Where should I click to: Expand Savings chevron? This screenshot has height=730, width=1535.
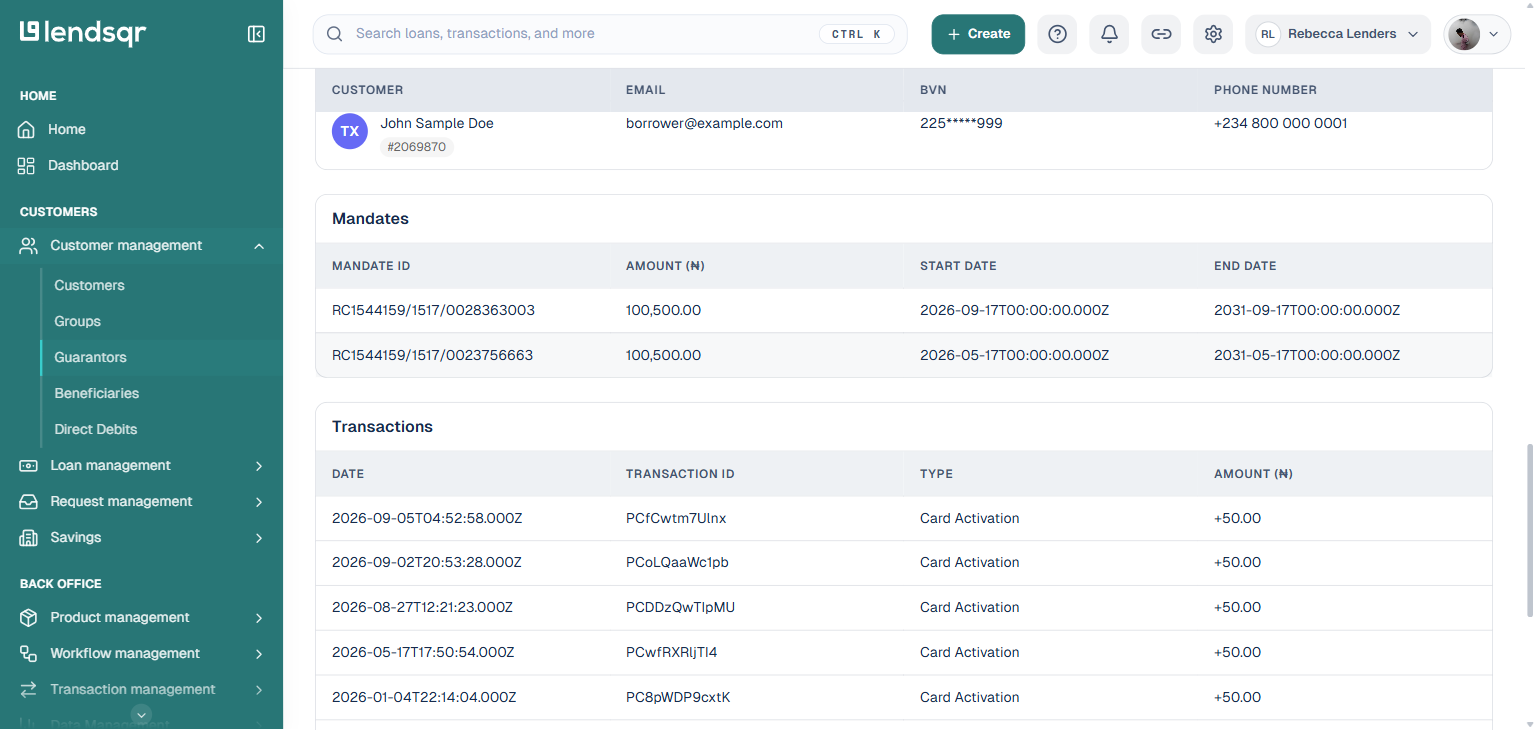(259, 538)
